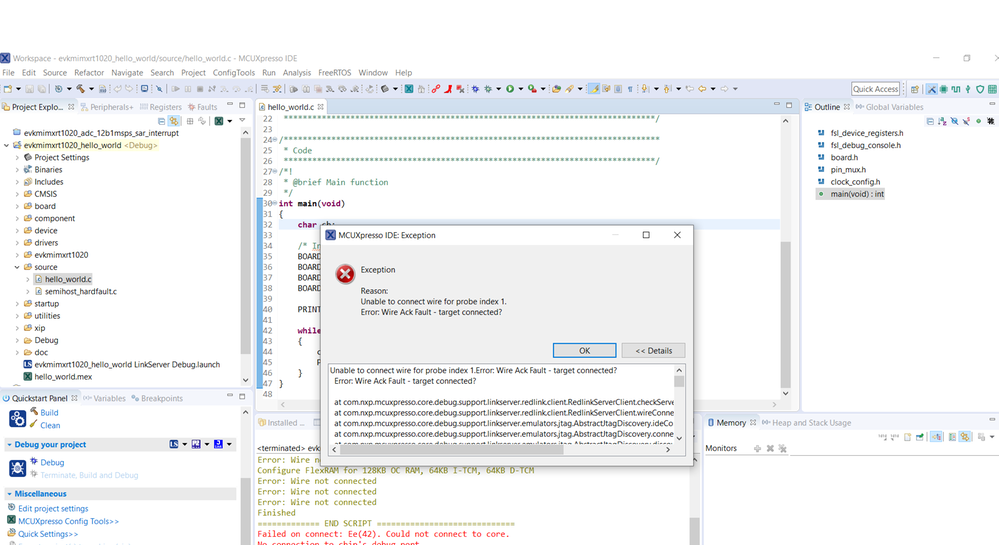Open the FreeRTOS menu
The height and width of the screenshot is (545, 999).
click(x=334, y=73)
